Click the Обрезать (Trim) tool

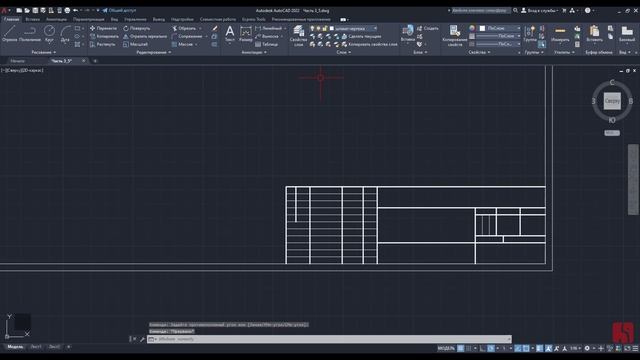pyautogui.click(x=184, y=28)
